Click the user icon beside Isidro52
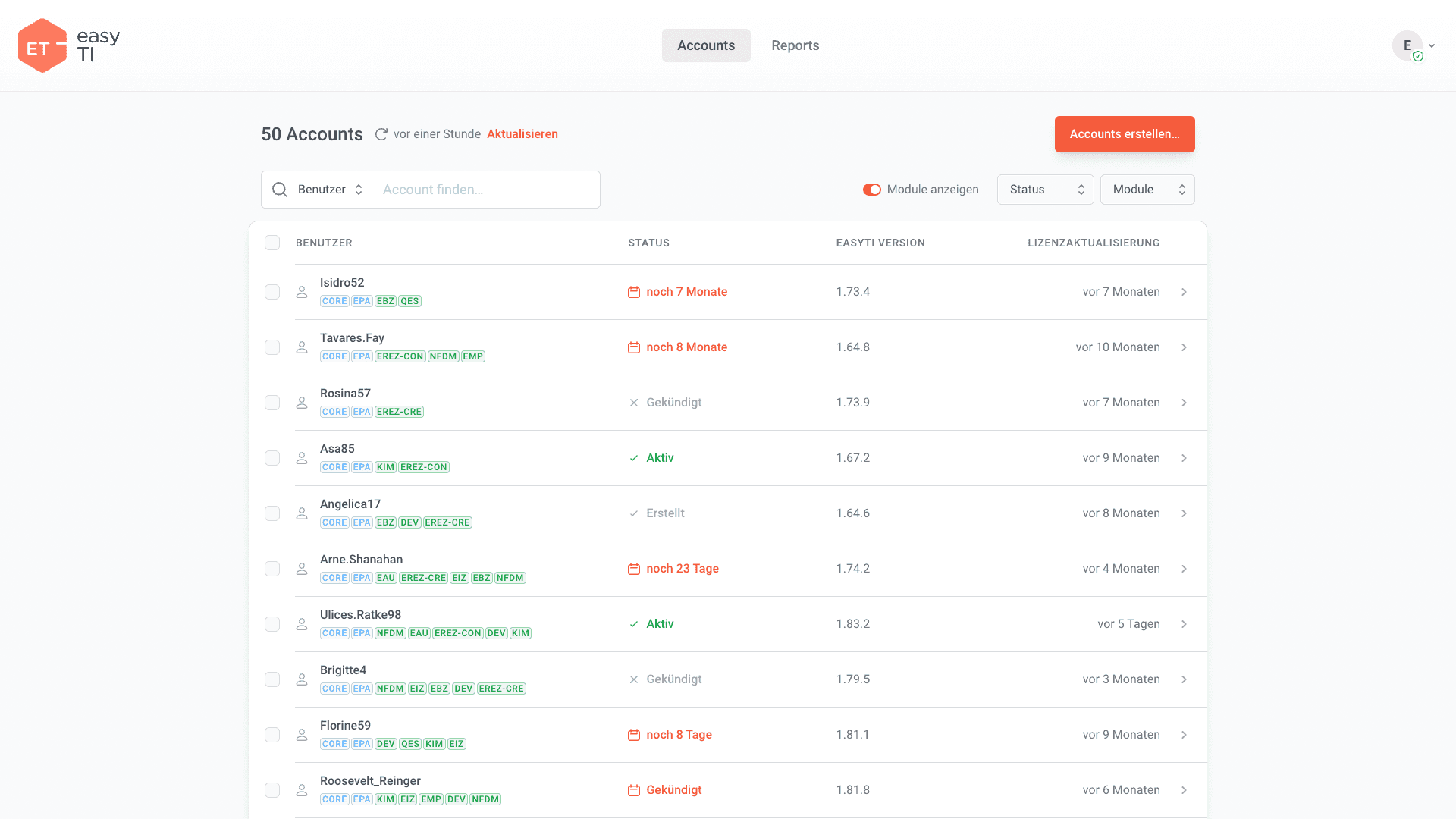 pos(302,292)
